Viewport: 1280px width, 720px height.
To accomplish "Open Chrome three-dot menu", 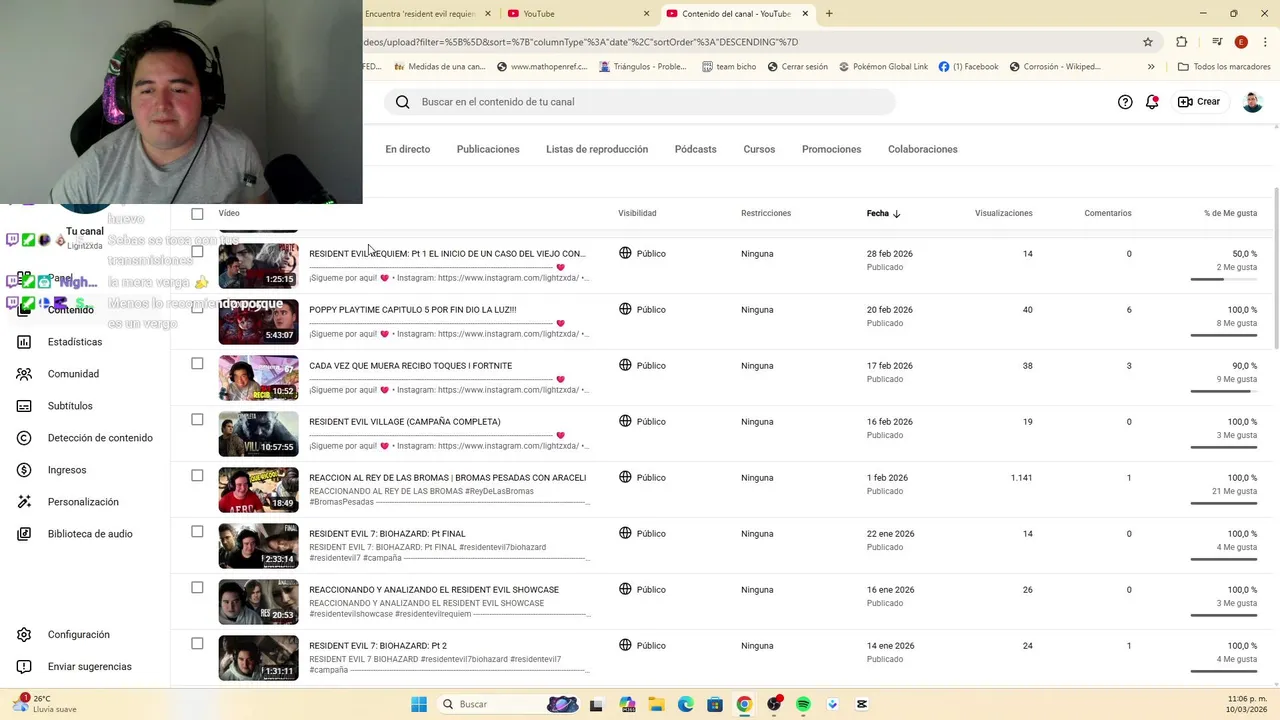I will 1263,42.
